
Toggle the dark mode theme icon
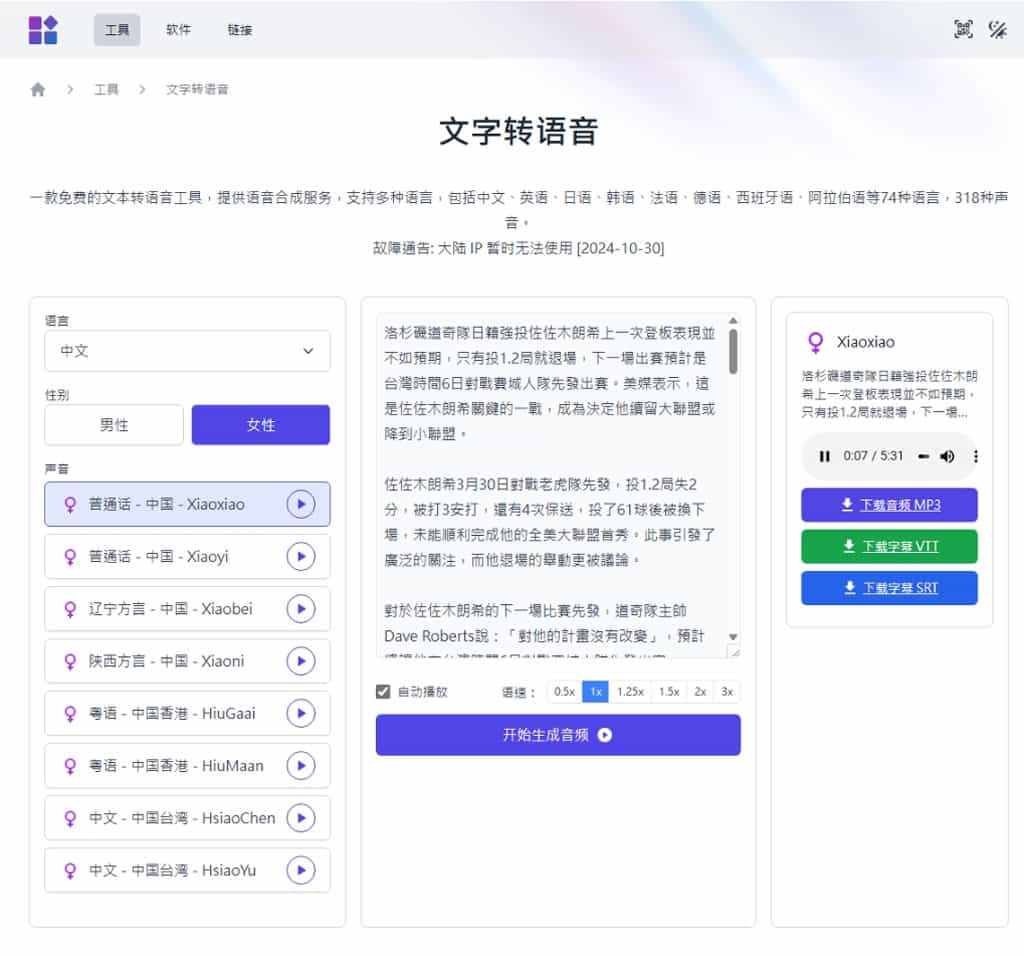997,29
